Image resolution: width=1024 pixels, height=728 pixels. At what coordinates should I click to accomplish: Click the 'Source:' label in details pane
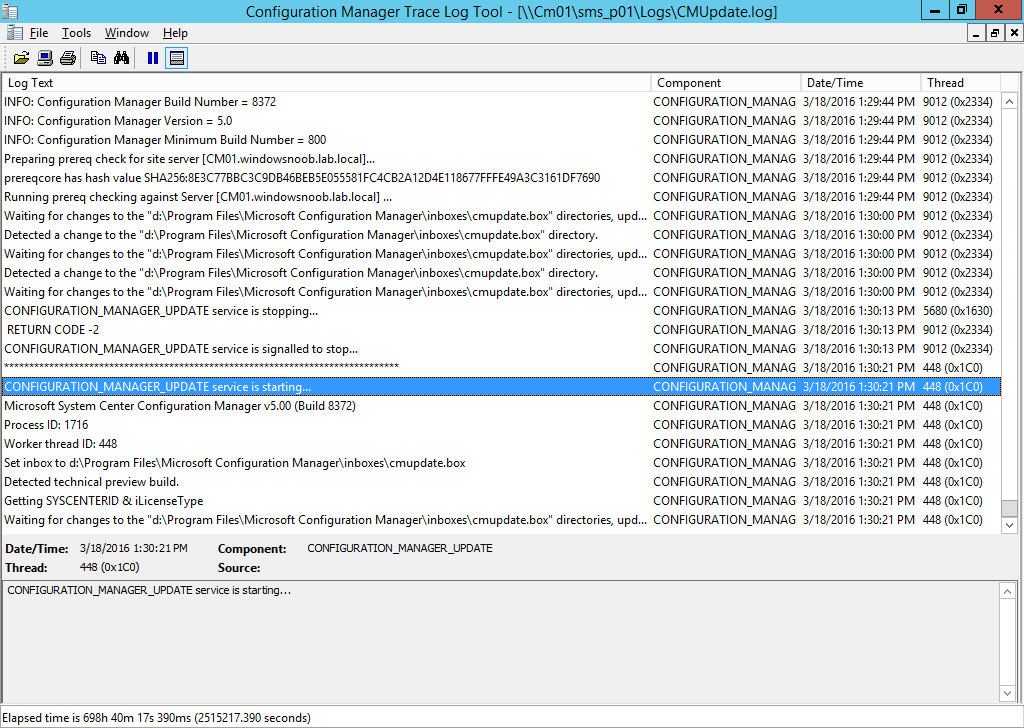239,568
